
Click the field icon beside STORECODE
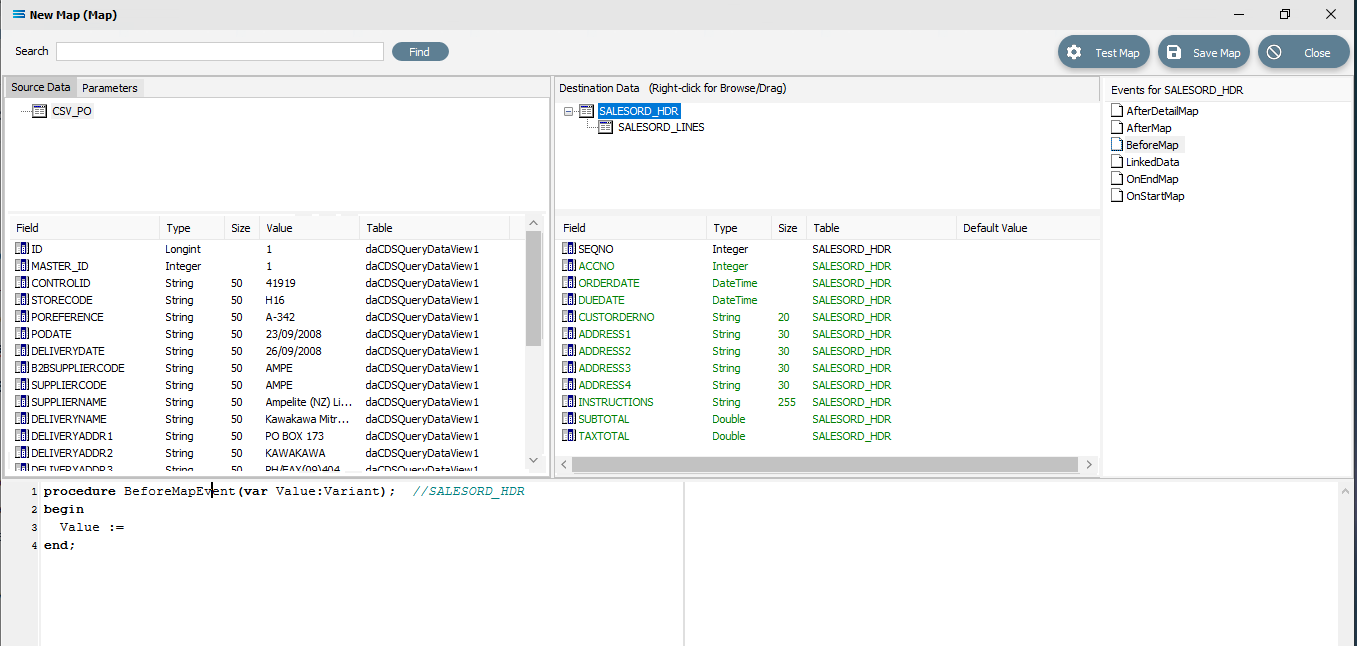[x=22, y=300]
